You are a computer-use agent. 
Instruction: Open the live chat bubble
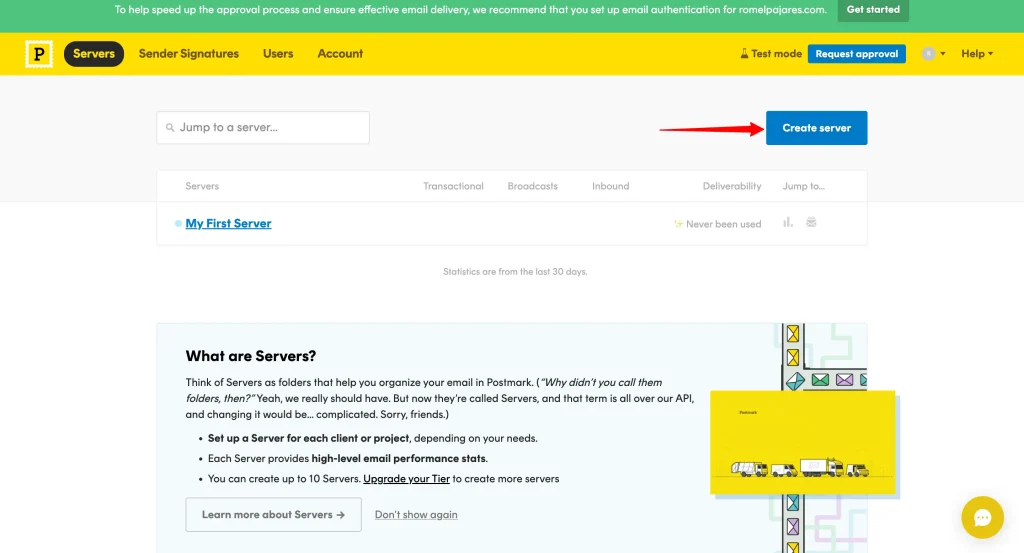pos(982,517)
